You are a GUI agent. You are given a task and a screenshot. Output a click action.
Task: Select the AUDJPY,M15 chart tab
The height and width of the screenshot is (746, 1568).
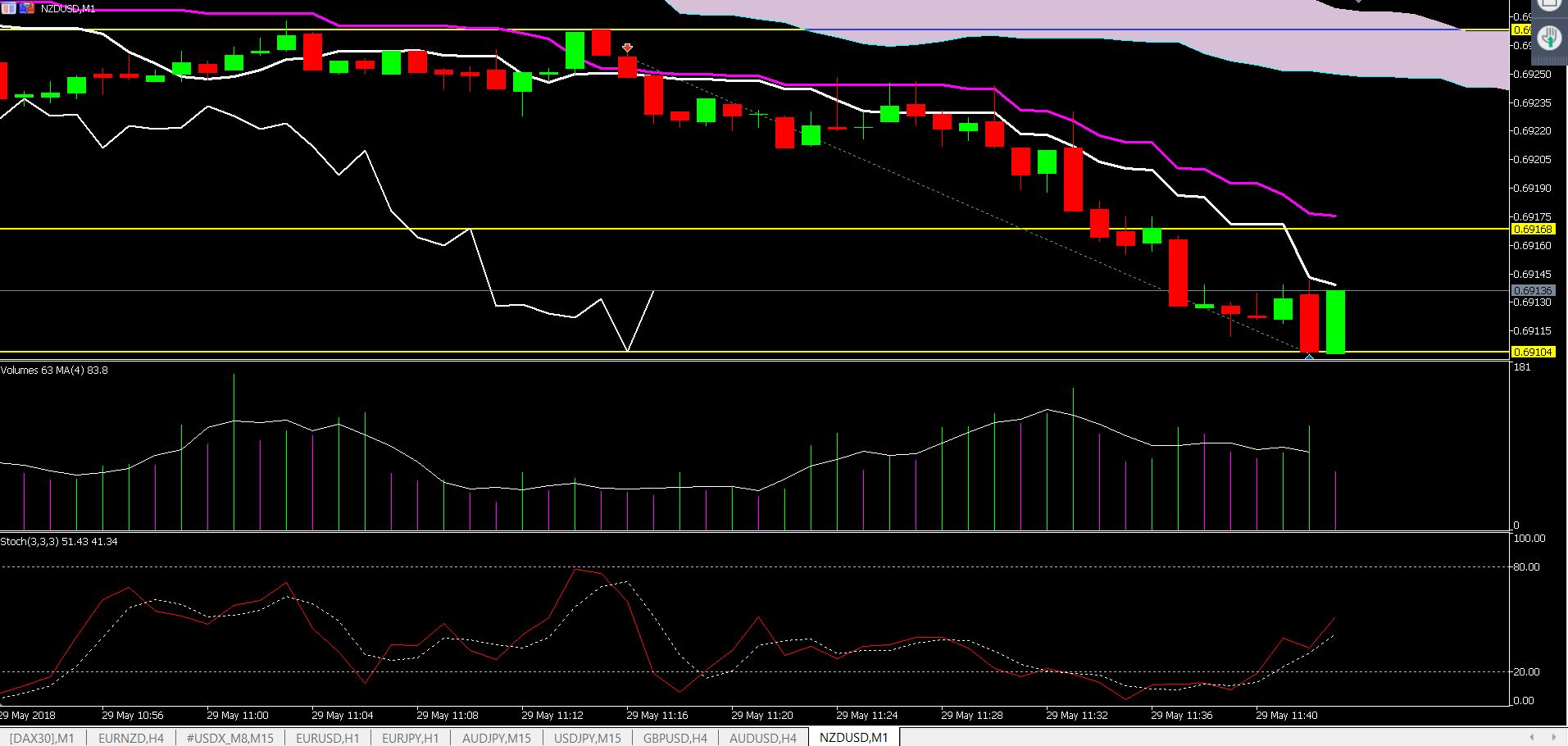[x=497, y=738]
